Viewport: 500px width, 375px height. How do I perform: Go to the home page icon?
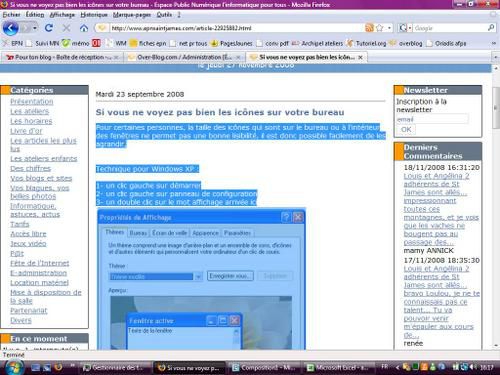pos(84,28)
